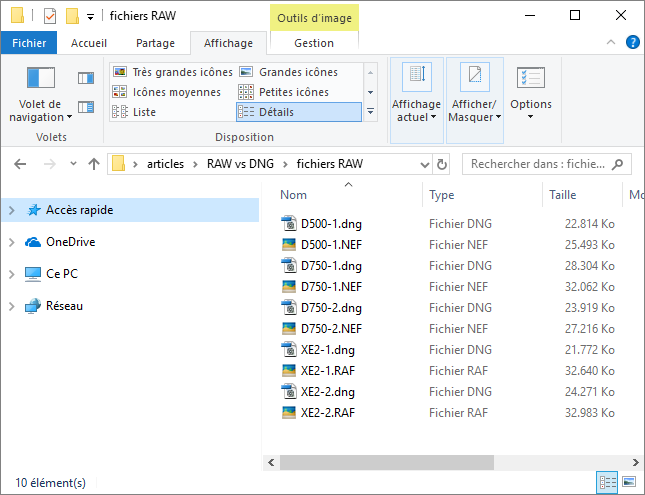Open Affichage actuel menu
This screenshot has width=645, height=495.
click(x=416, y=100)
